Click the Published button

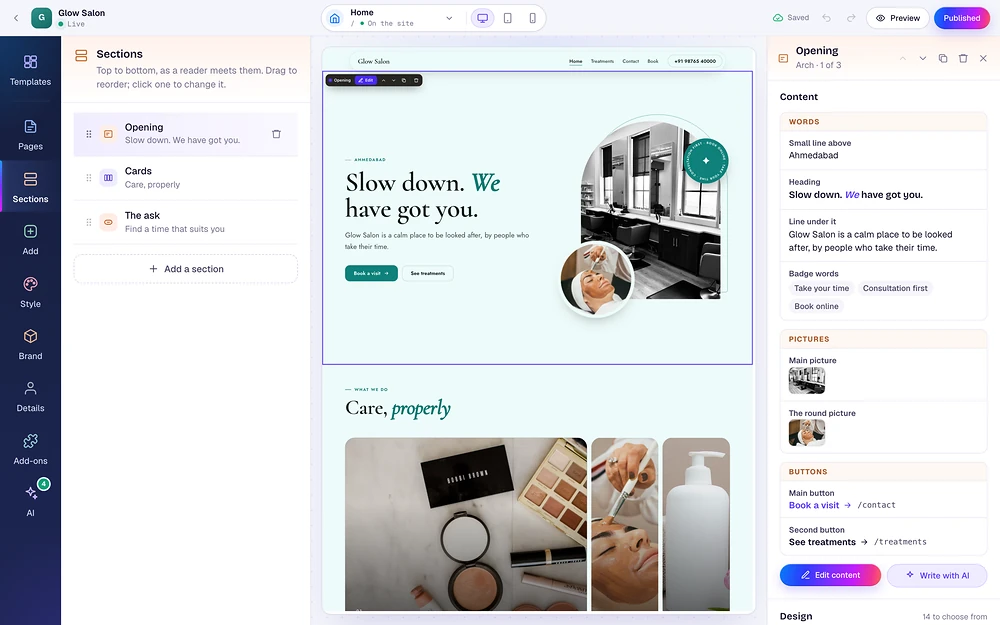[x=962, y=18]
